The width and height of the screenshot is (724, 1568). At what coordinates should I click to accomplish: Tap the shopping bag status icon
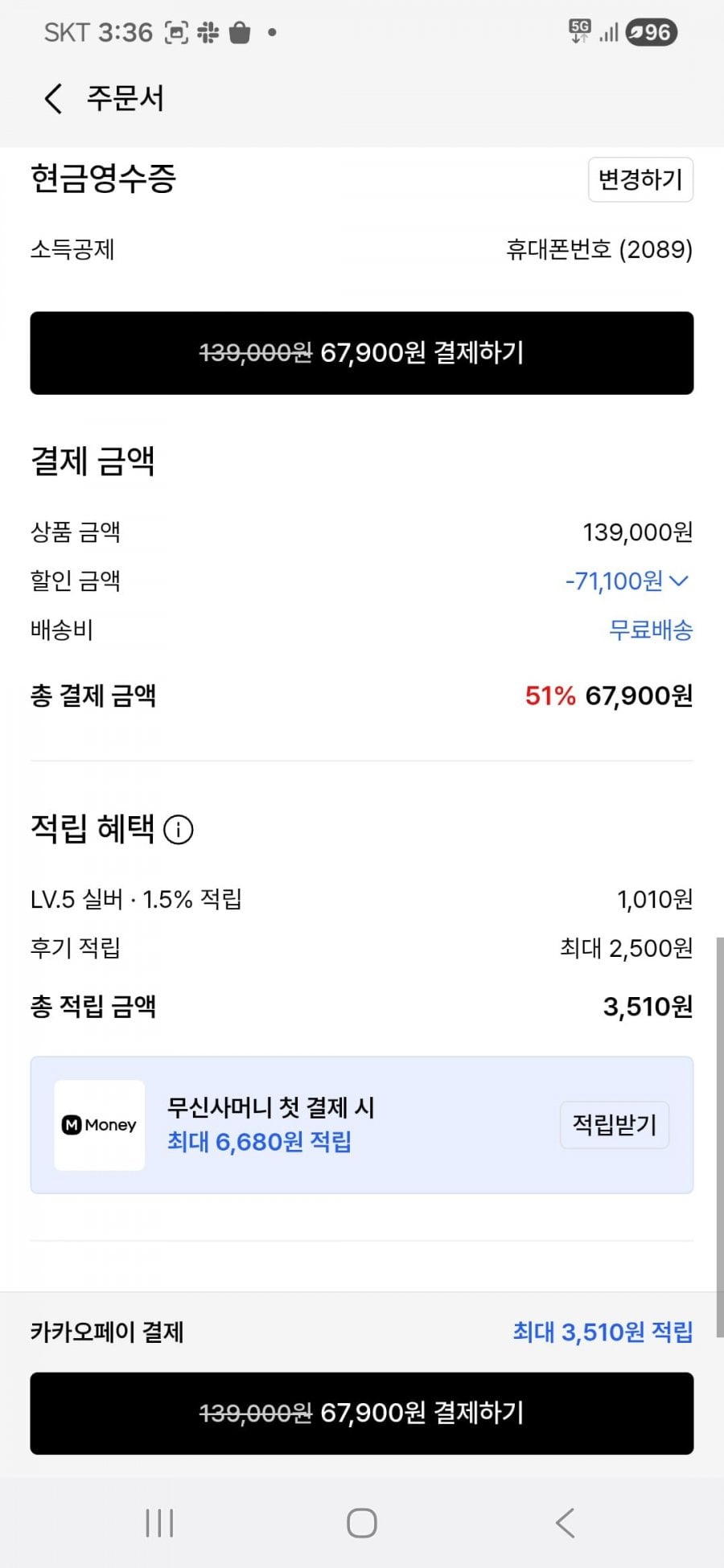point(240,33)
